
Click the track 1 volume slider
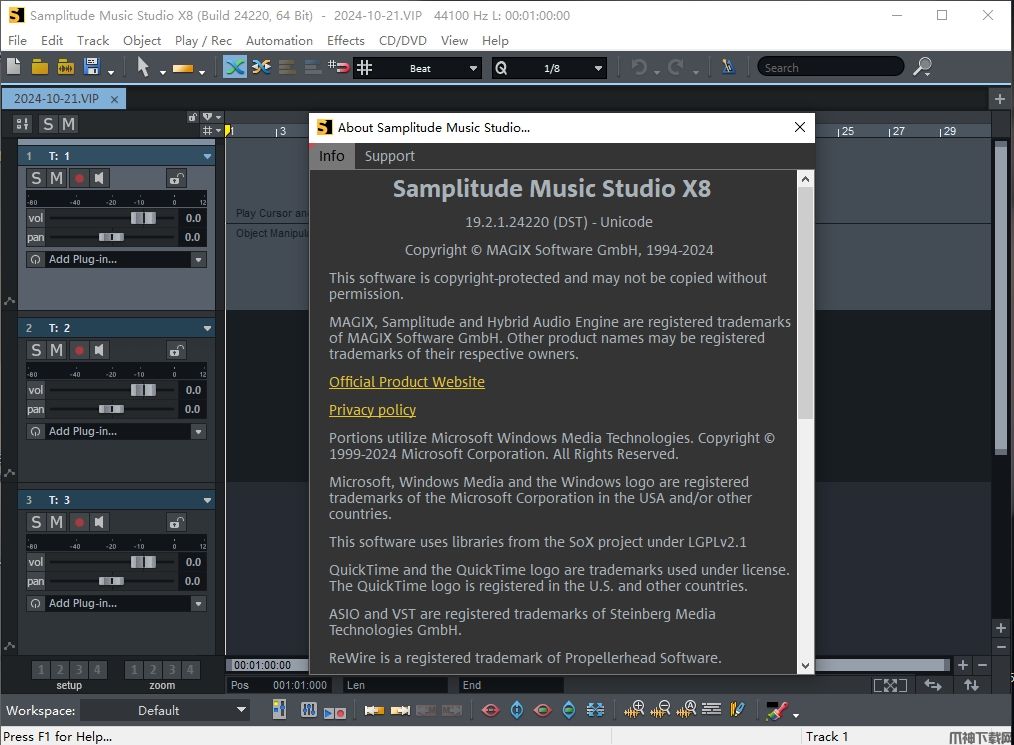tap(143, 218)
